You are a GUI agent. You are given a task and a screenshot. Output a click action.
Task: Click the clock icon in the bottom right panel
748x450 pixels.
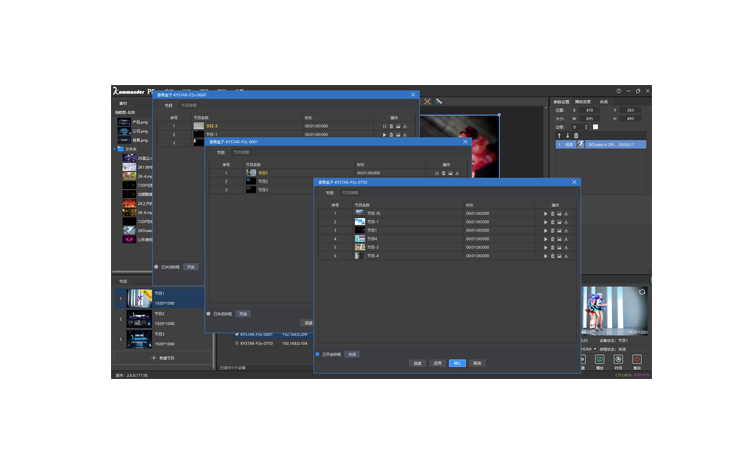pos(618,359)
